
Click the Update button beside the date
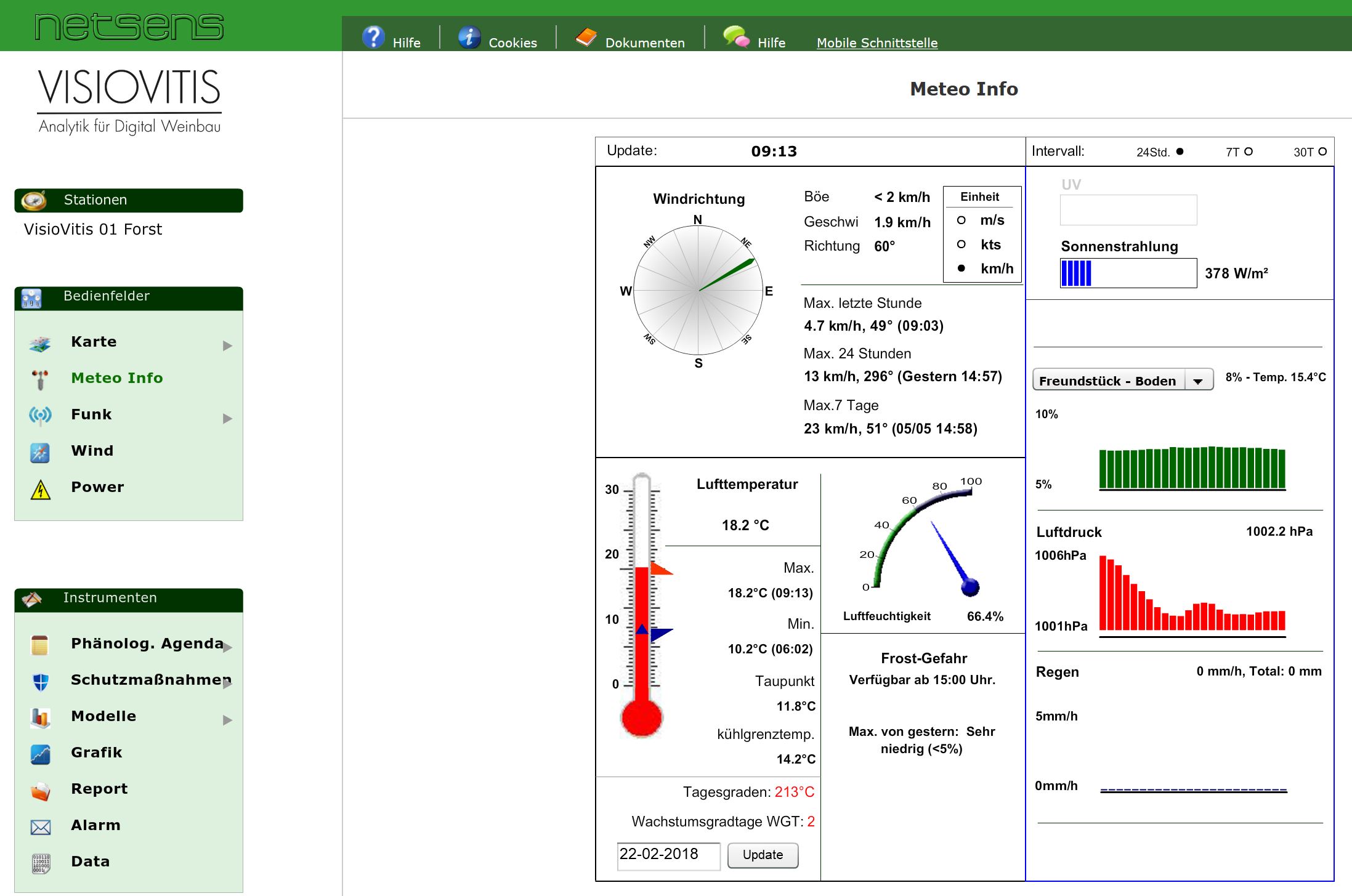(x=763, y=855)
